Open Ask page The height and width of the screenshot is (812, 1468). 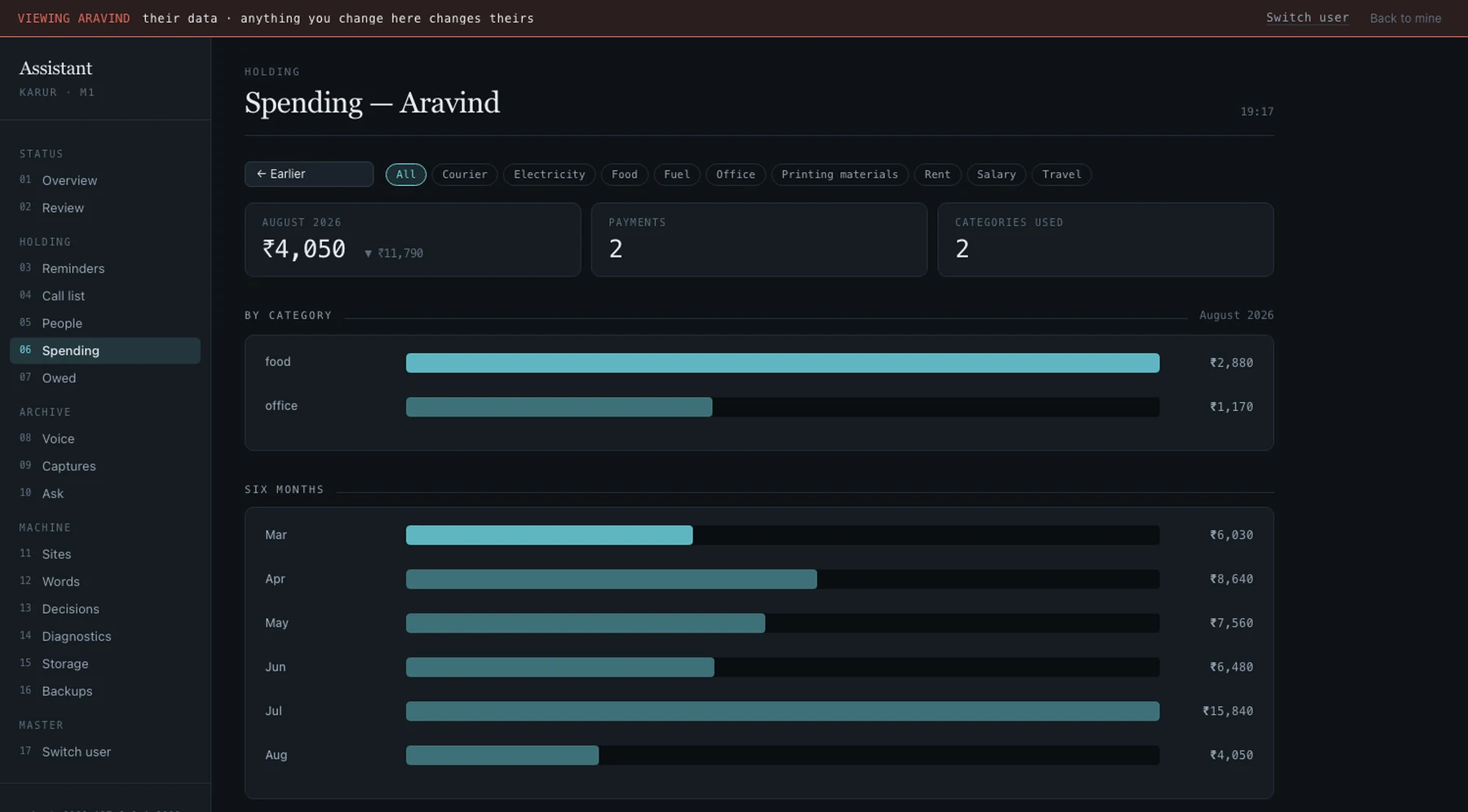click(105, 493)
